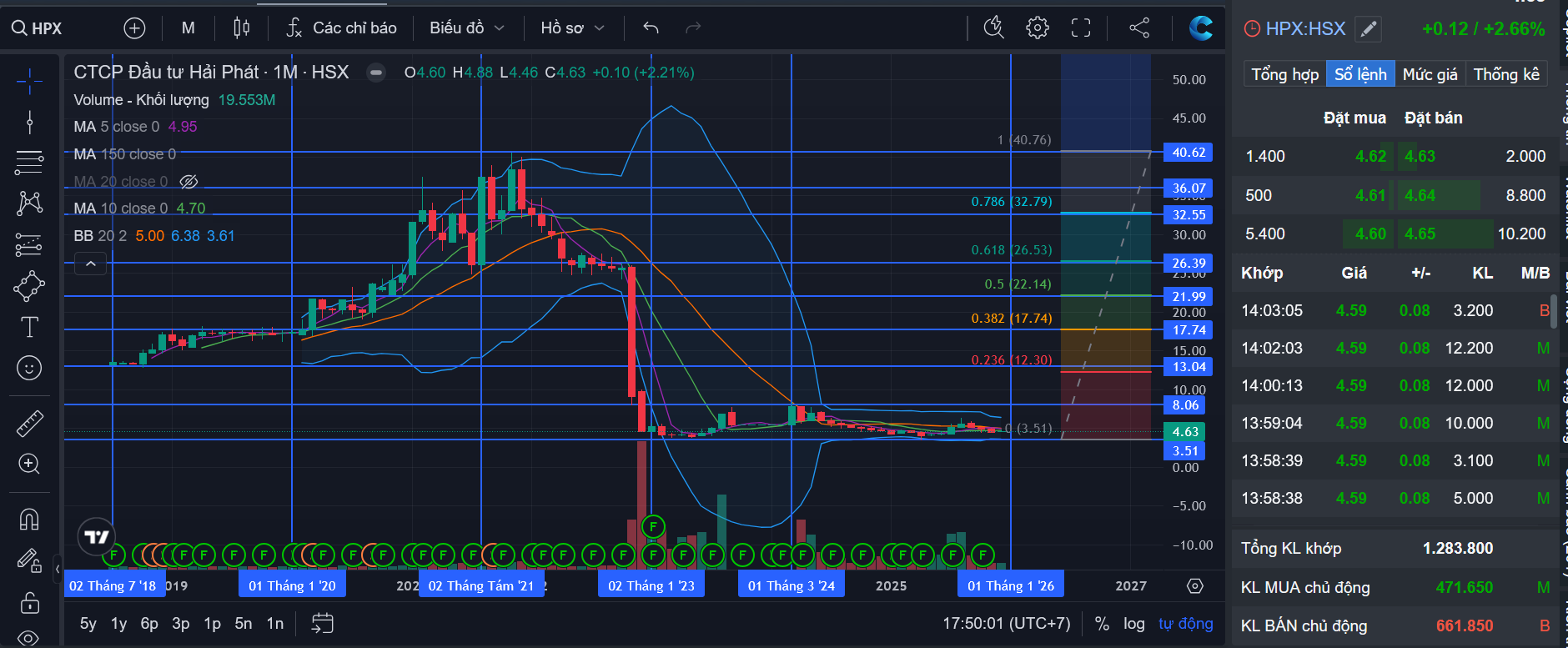Screen dimensions: 1568x648
Task: Open Các chỉ báo indicators menu
Action: (341, 28)
